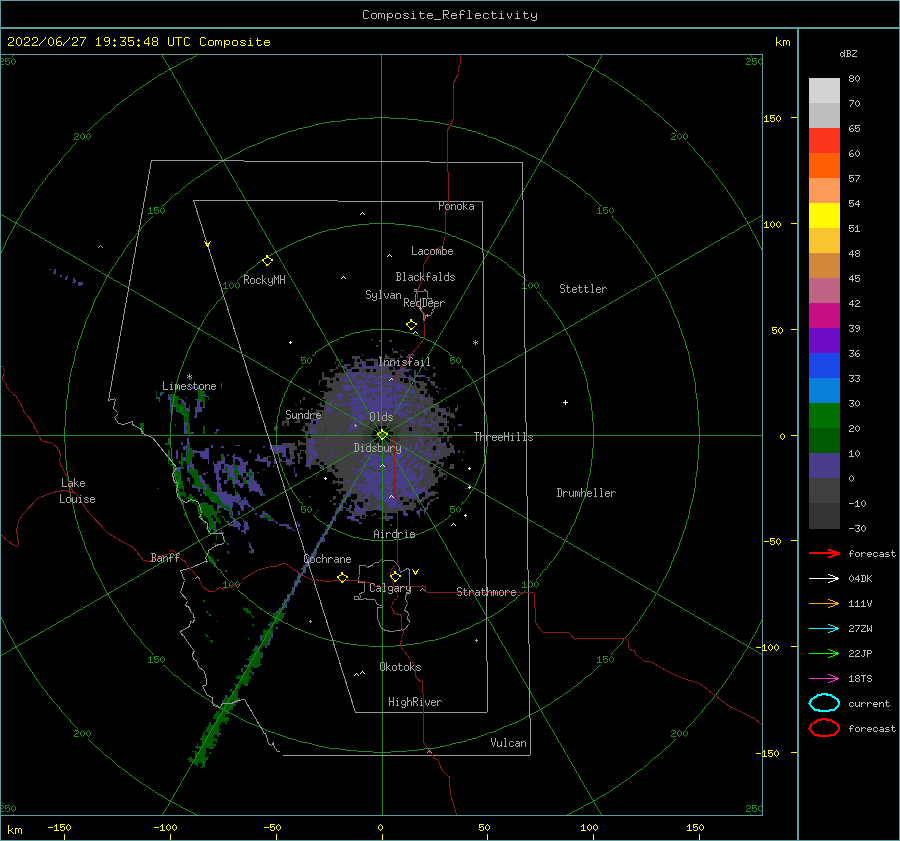Select the 51 dBZ yellow color swatch
This screenshot has height=841, width=900.
(824, 216)
